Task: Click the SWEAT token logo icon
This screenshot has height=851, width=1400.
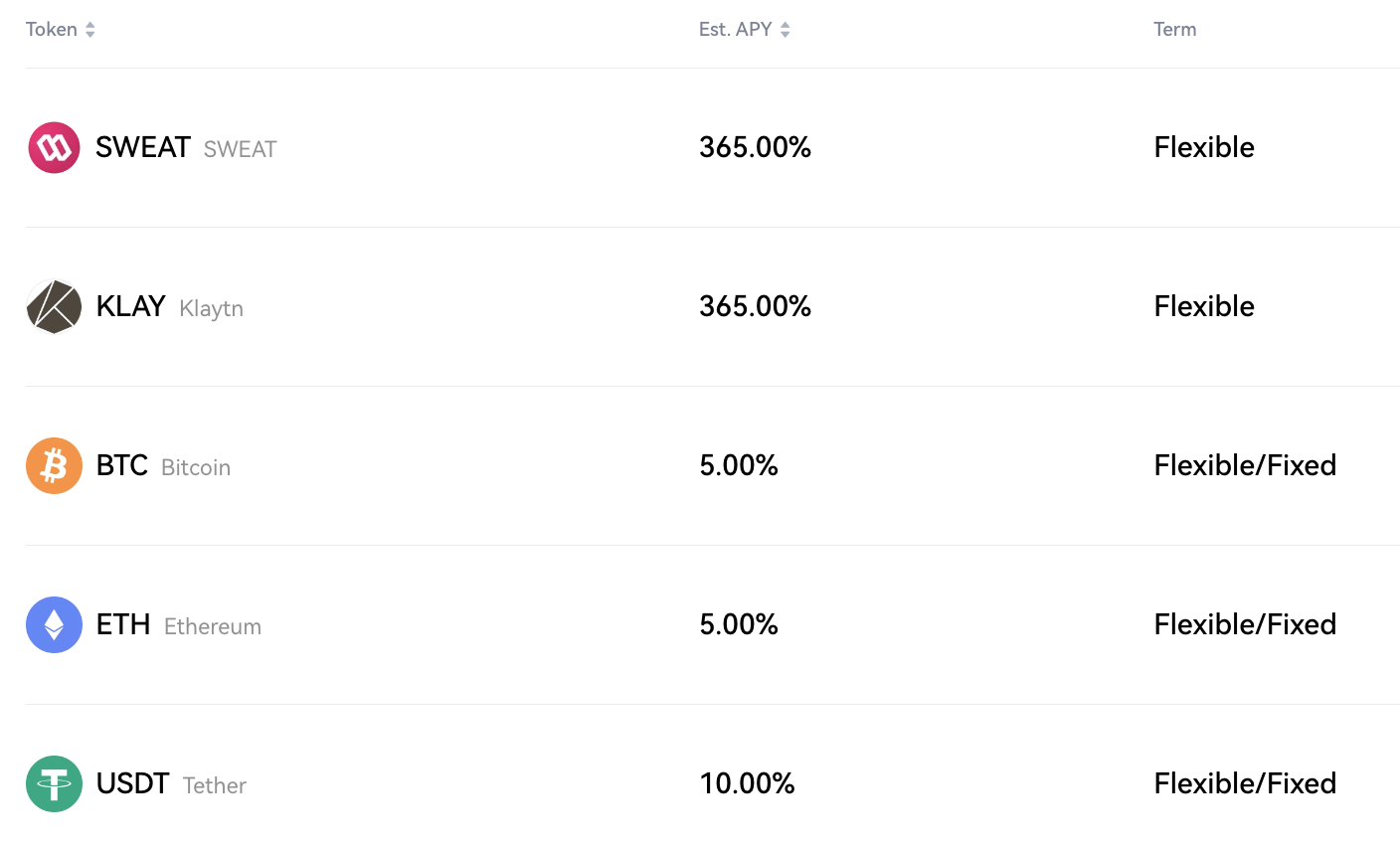Action: click(54, 147)
